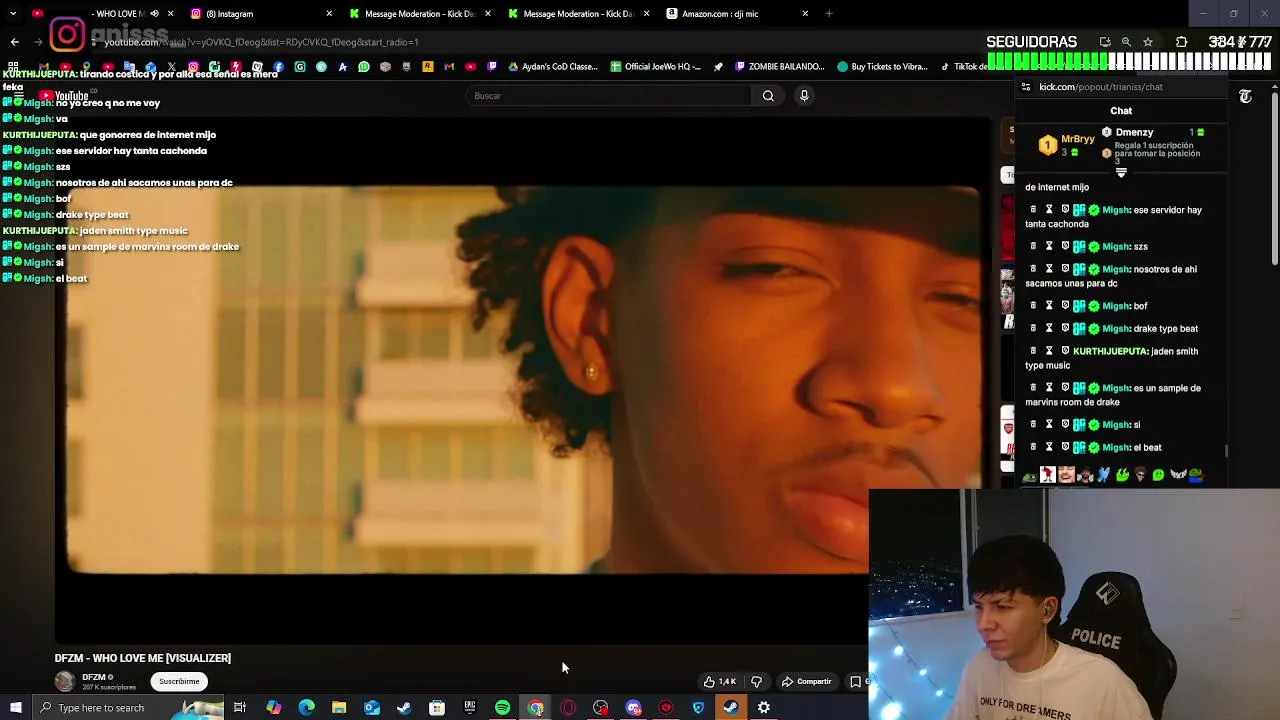Open Outlook from the taskbar
The image size is (1280, 720).
(x=372, y=708)
